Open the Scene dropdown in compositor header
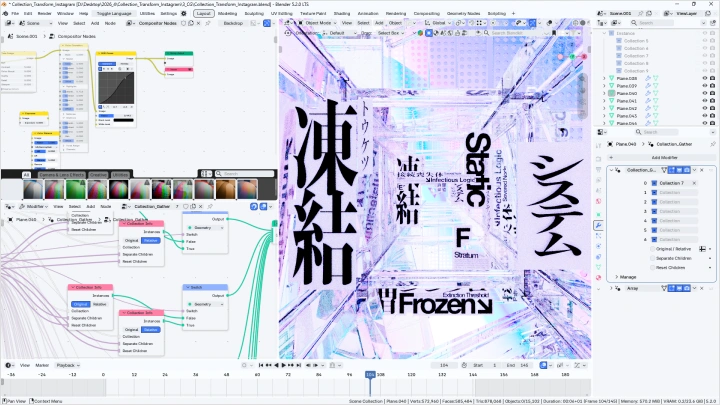 [x=37, y=23]
